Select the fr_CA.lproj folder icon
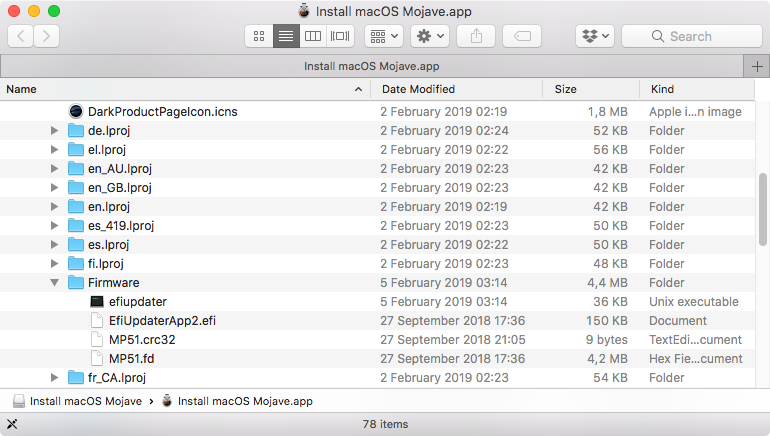 [x=76, y=378]
